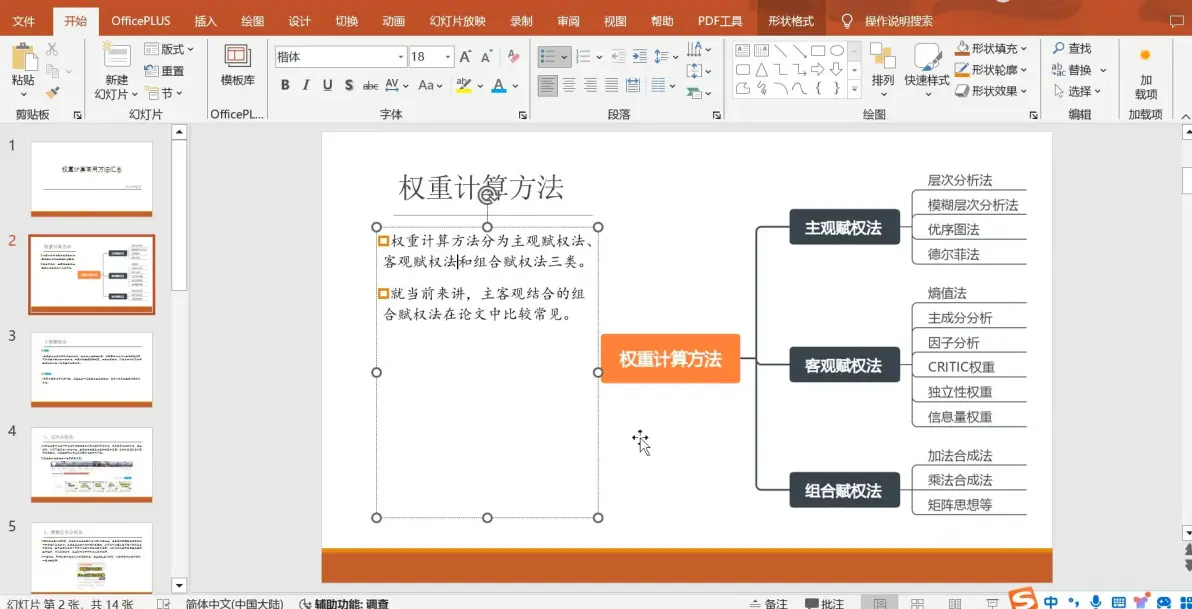Open the 选择 select menu
This screenshot has height=609, width=1192.
pos(1079,91)
